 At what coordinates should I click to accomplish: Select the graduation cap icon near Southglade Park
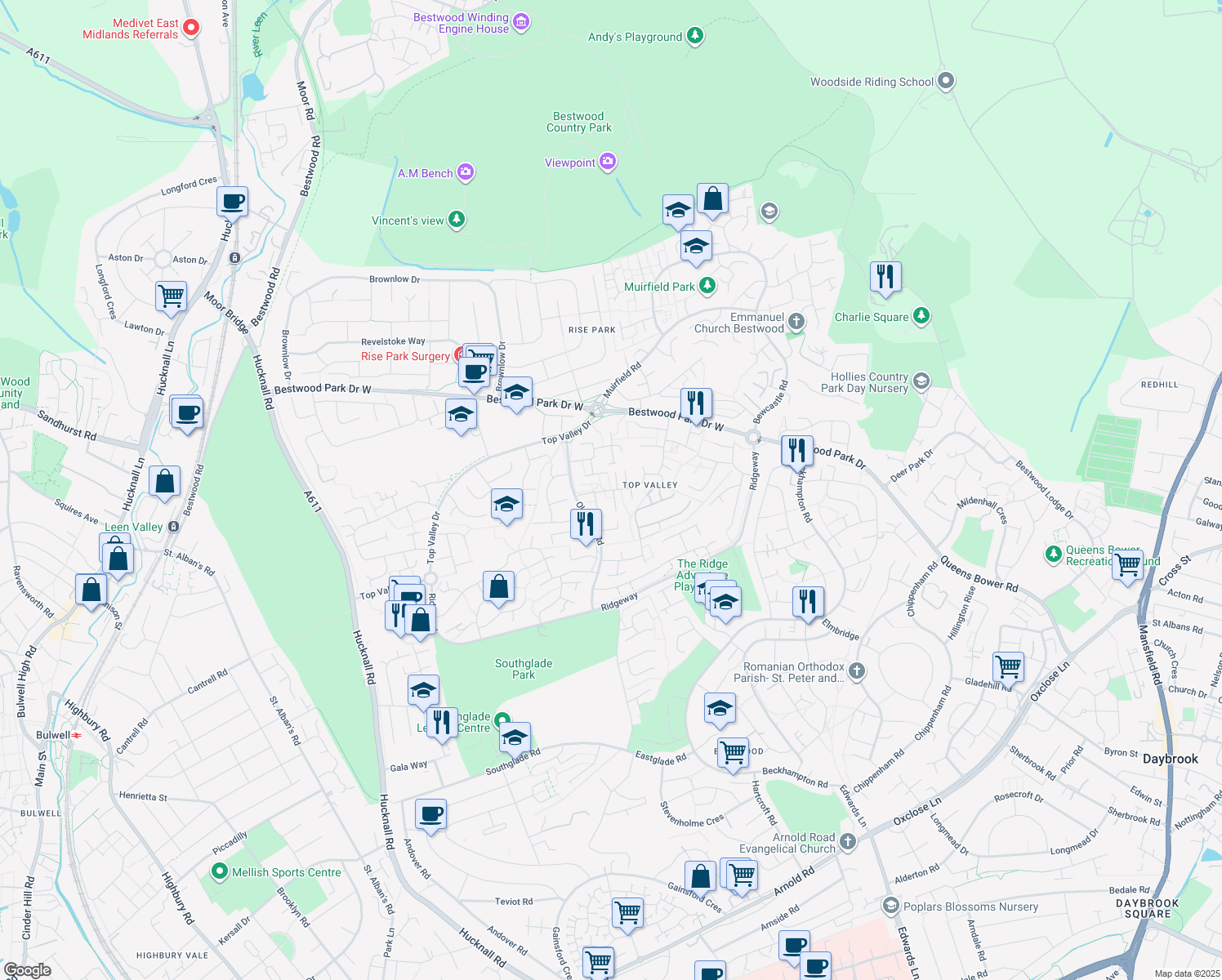(x=515, y=736)
